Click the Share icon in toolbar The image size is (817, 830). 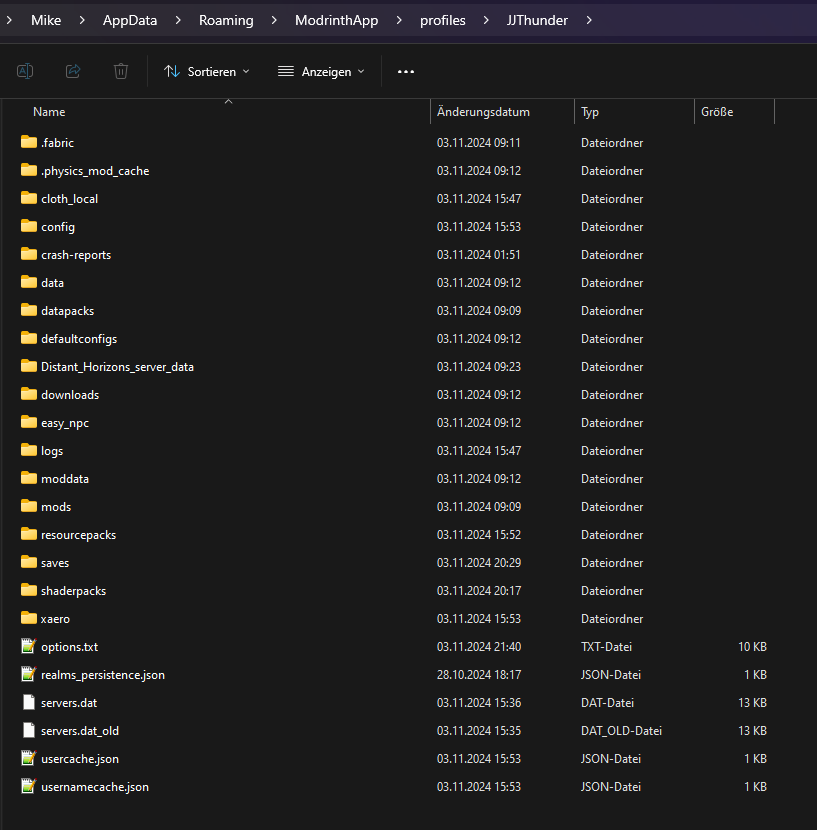(73, 71)
